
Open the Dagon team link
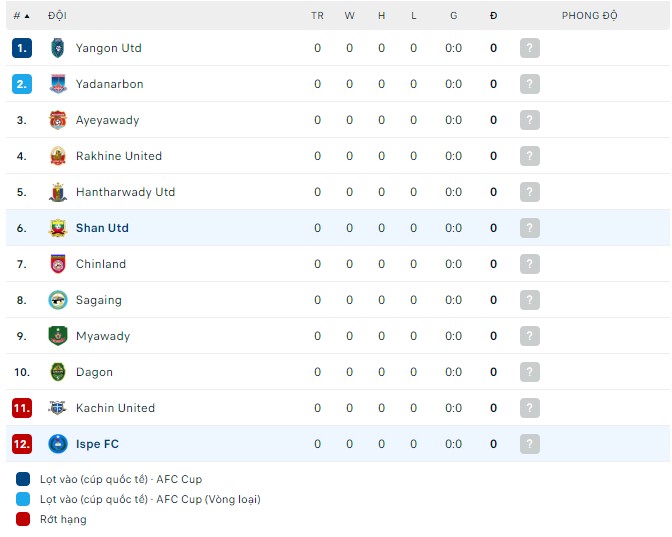click(94, 372)
